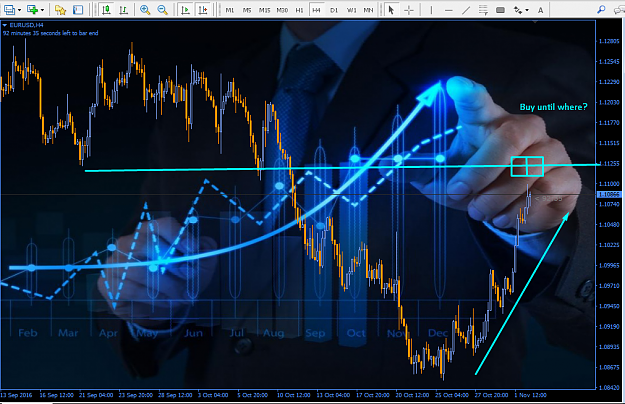The width and height of the screenshot is (625, 404).
Task: Expand the Arrows dropdown arrow
Action: pyautogui.click(x=527, y=10)
